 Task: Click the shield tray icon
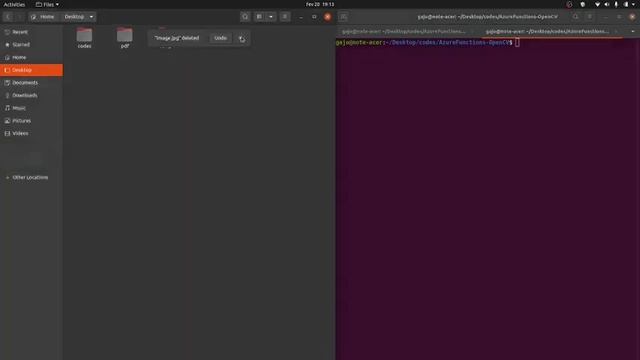click(x=583, y=4)
